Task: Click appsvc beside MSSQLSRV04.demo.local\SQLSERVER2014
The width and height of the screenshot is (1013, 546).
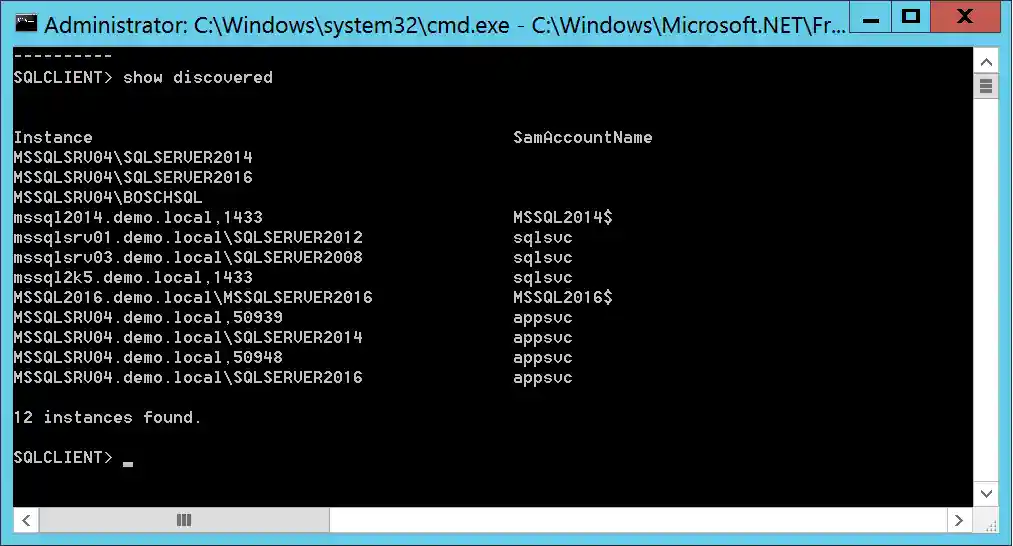Action: point(543,338)
